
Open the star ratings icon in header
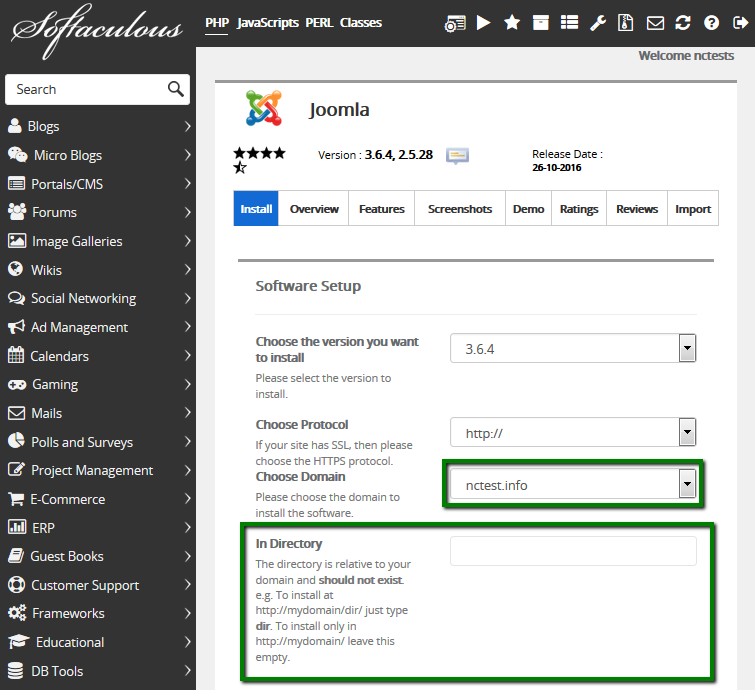(x=512, y=22)
